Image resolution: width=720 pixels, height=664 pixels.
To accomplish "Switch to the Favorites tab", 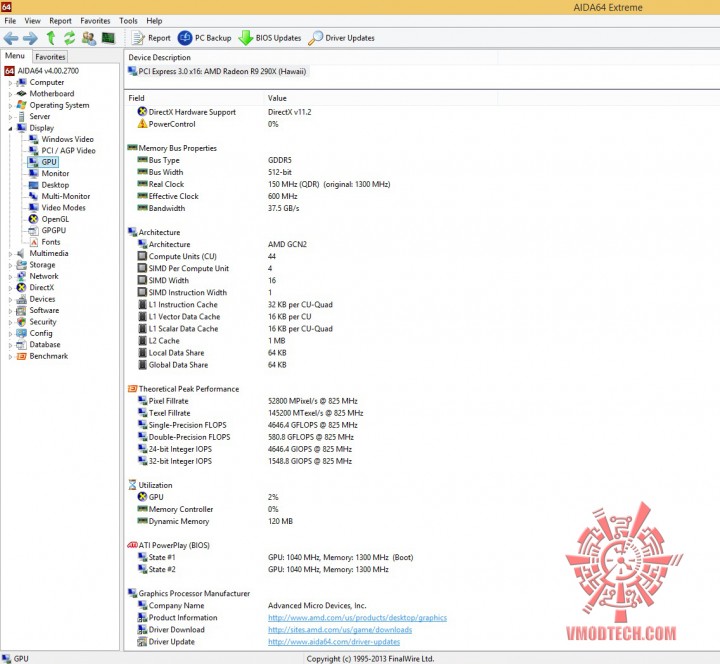I will tap(50, 56).
